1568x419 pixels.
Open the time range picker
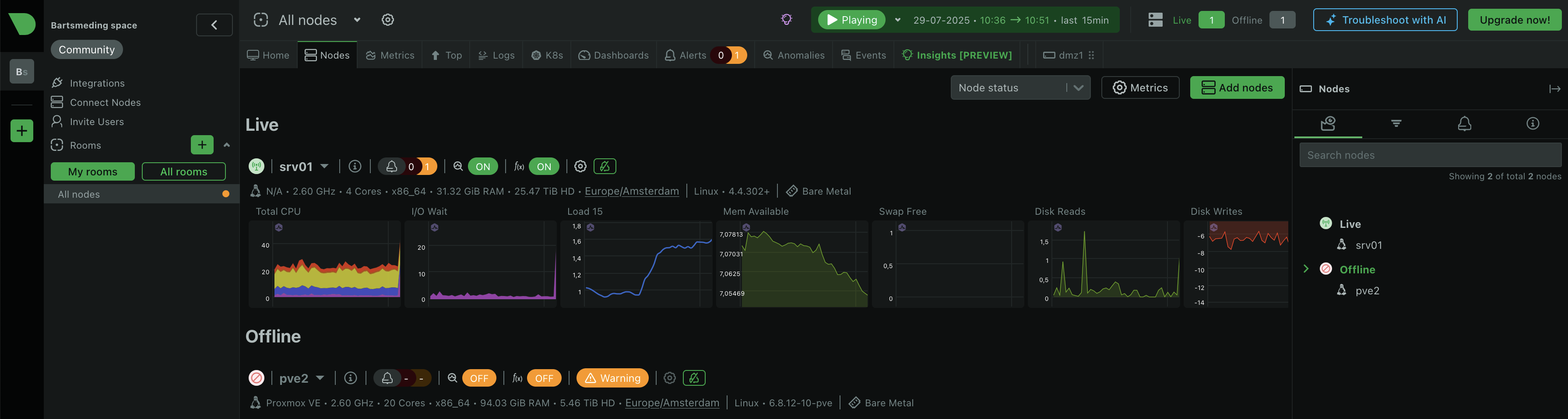pyautogui.click(x=1010, y=20)
